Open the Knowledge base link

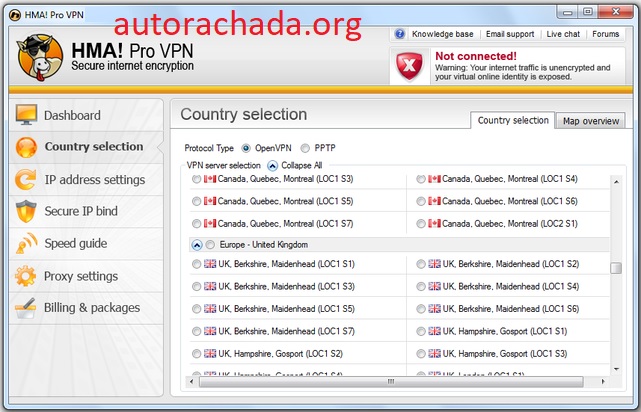pos(442,34)
